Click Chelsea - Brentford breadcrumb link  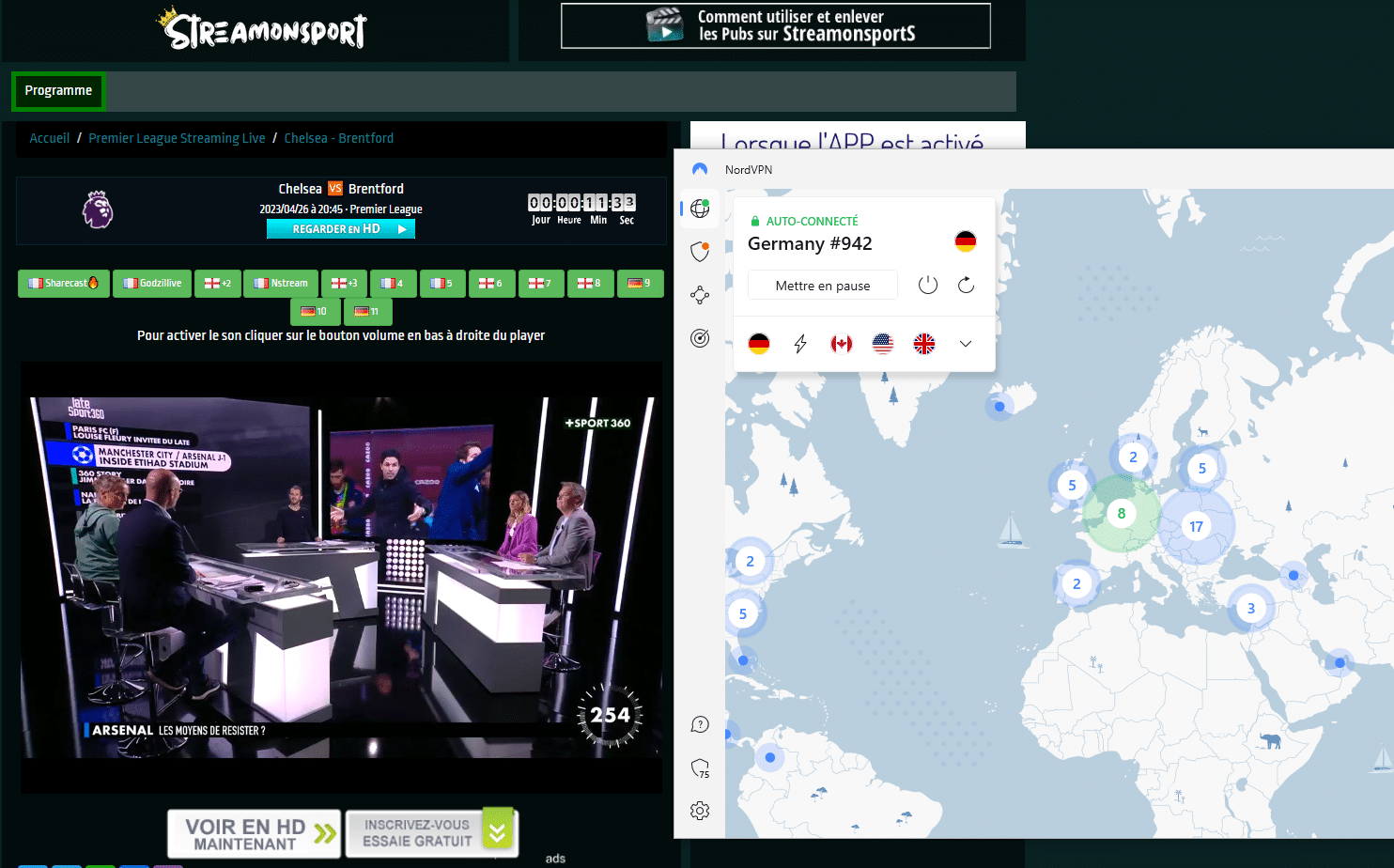(339, 138)
